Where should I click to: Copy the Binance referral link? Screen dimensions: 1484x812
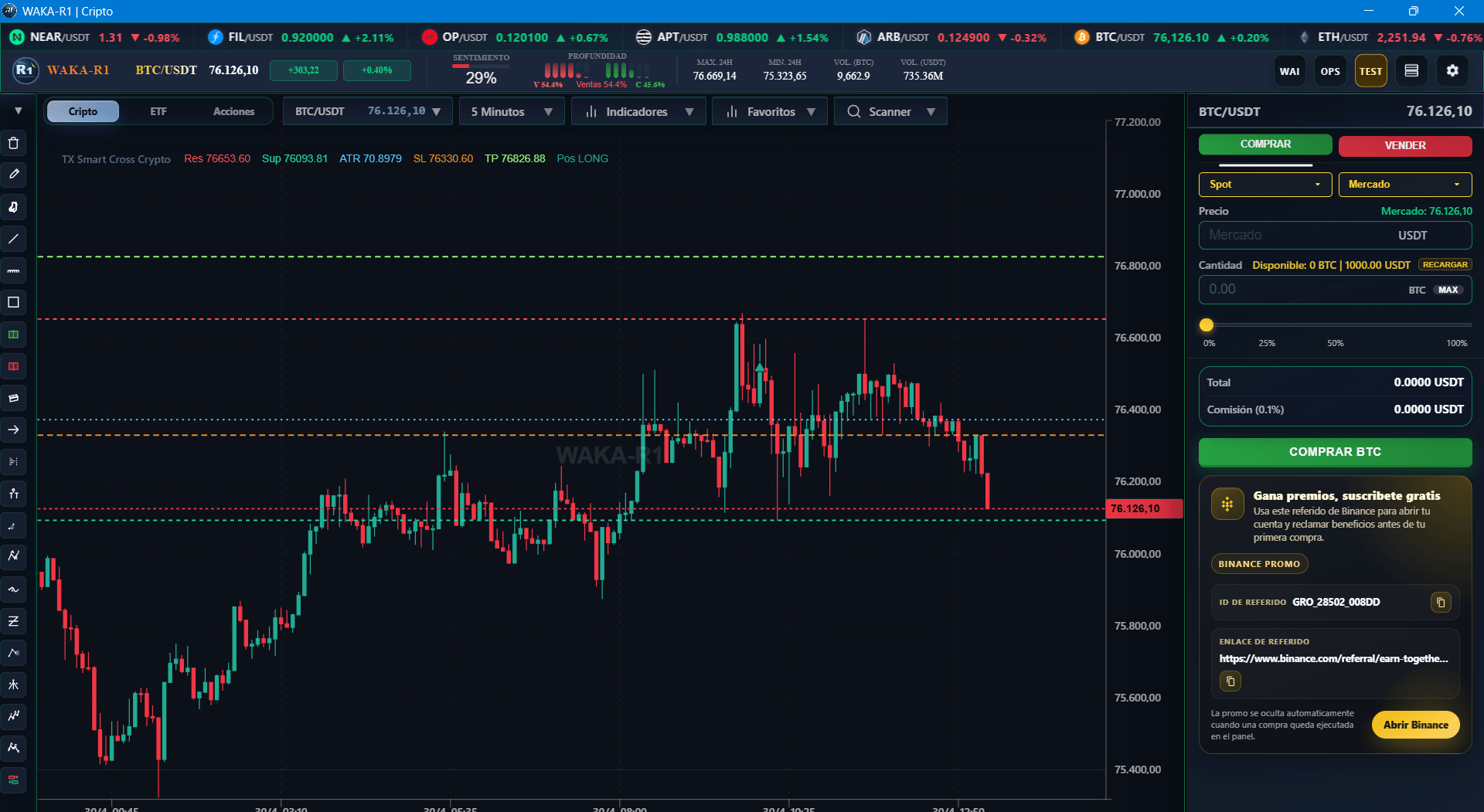click(1230, 681)
